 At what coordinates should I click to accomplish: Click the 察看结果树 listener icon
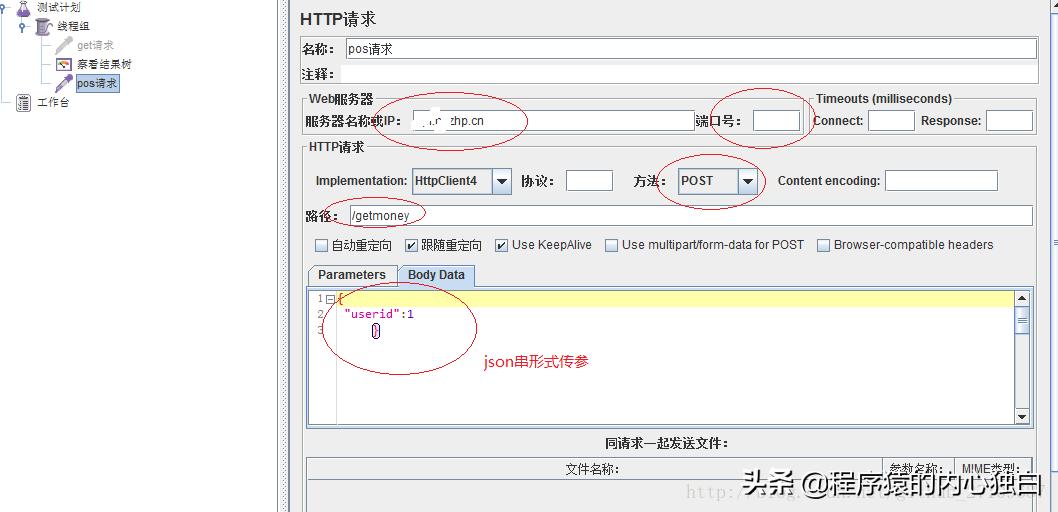tap(64, 65)
